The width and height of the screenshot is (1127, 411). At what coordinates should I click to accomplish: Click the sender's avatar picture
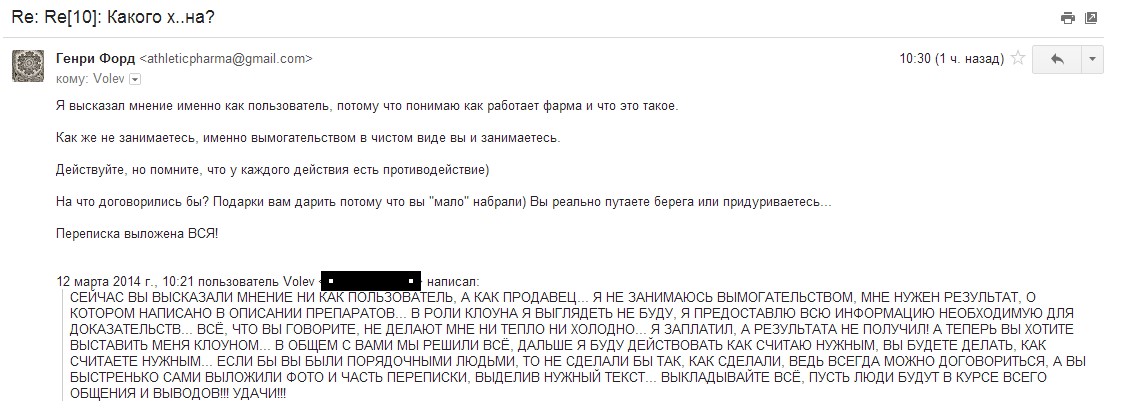click(x=27, y=66)
